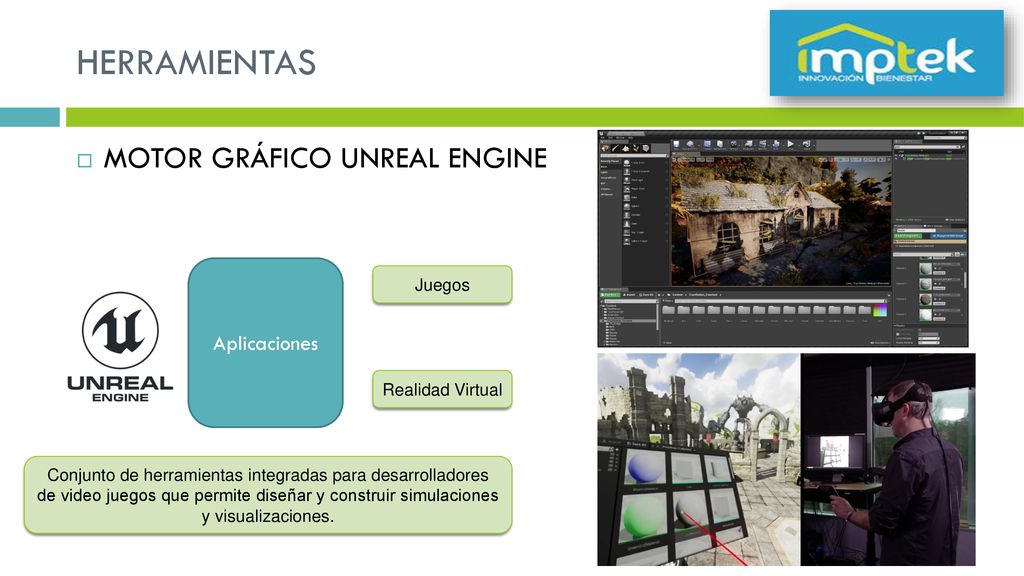Click Save All in Content Browser
This screenshot has width=1024, height=576.
tap(648, 295)
